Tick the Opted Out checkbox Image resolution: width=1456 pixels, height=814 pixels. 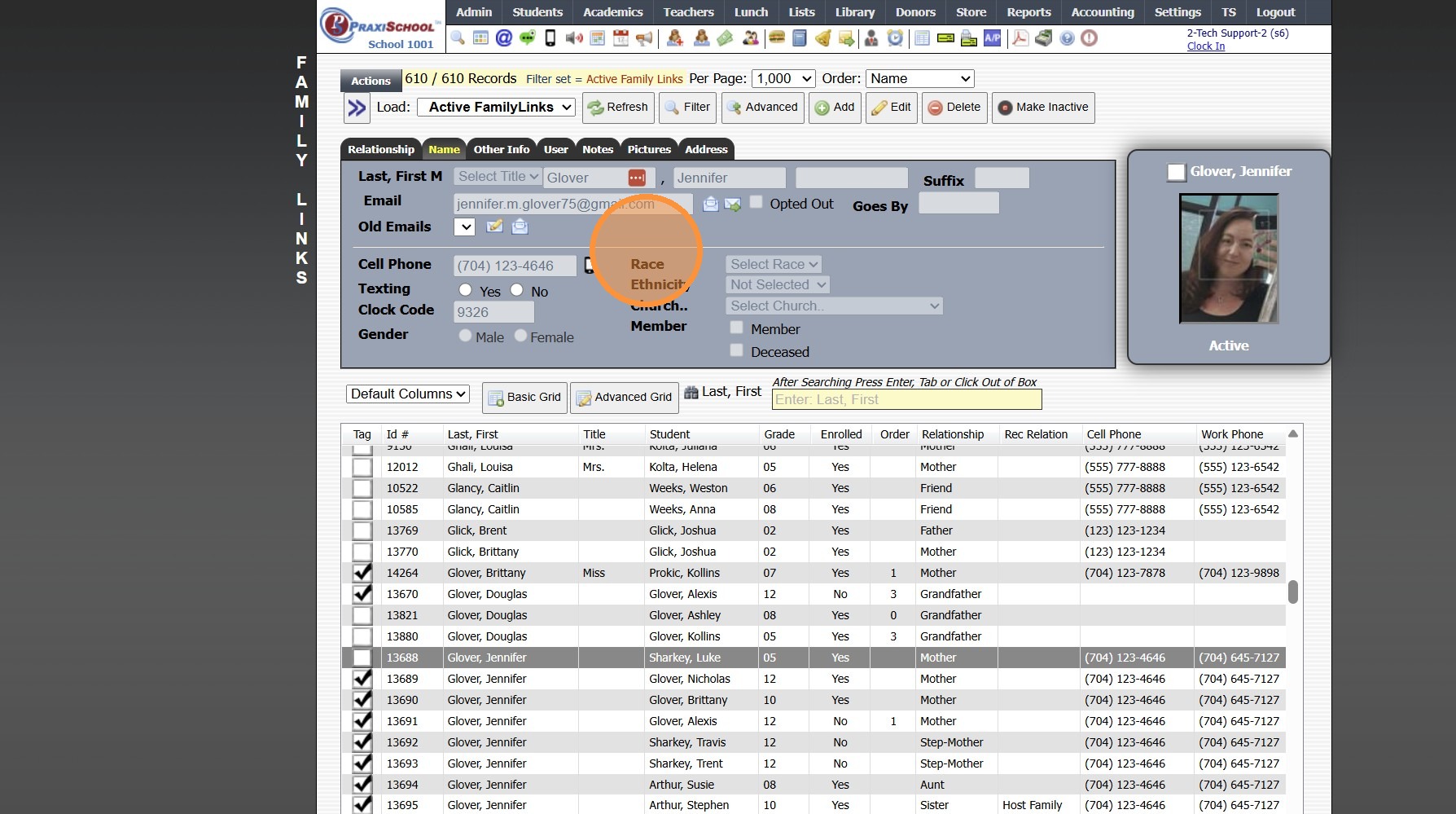click(x=757, y=202)
